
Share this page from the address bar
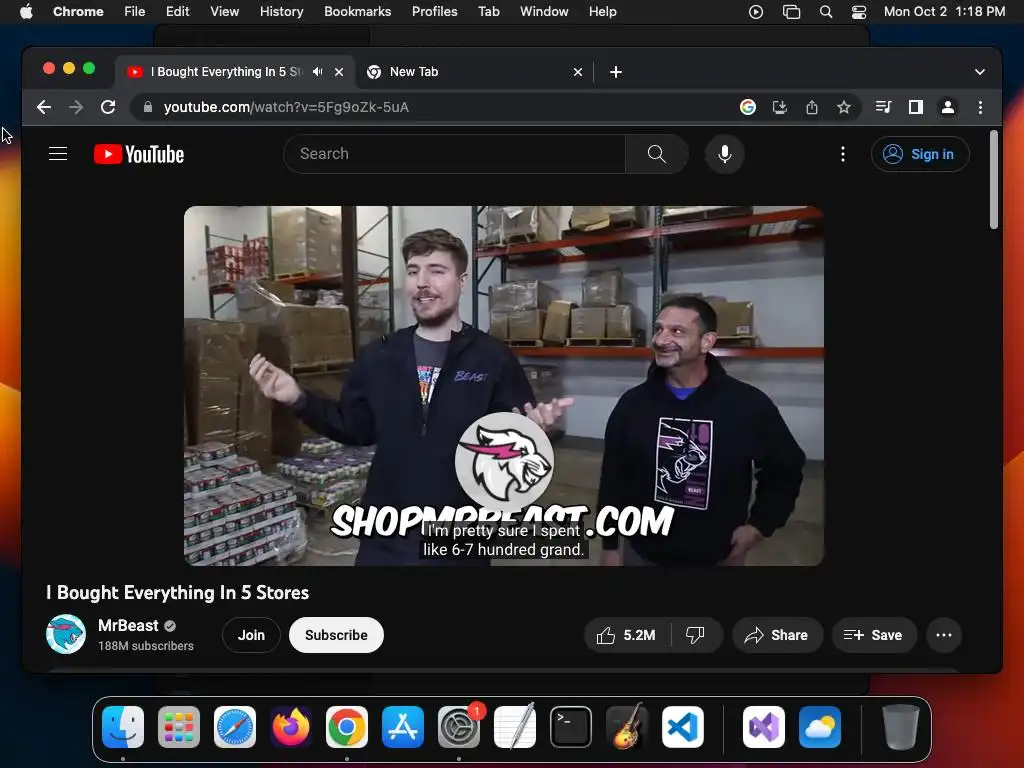pyautogui.click(x=812, y=107)
